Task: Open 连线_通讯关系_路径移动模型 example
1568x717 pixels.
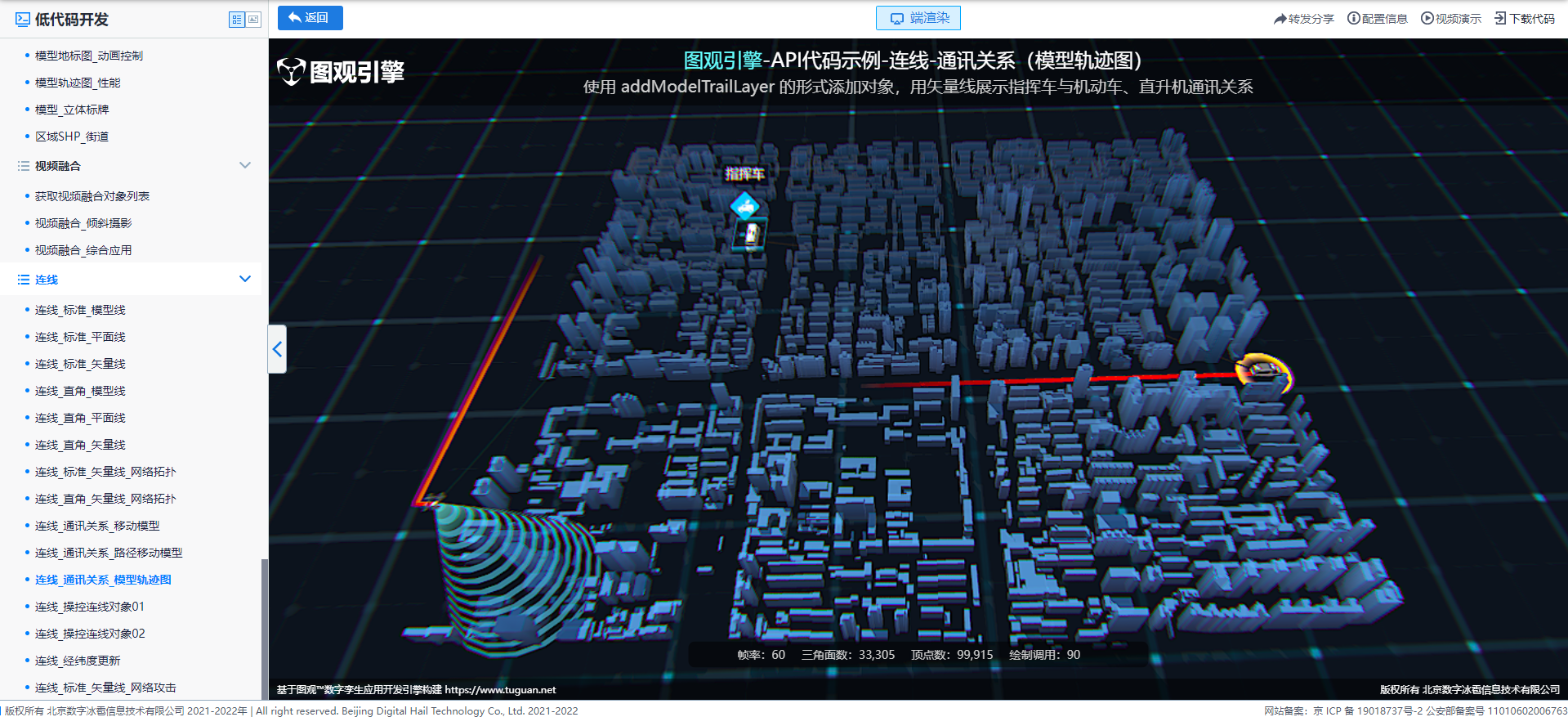Action: tap(109, 553)
